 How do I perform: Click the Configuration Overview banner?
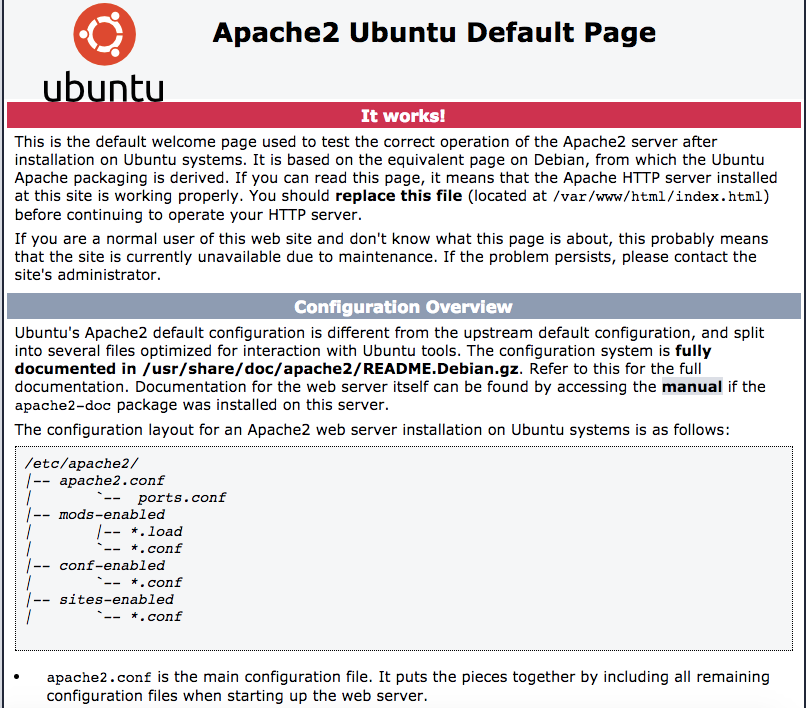pyautogui.click(x=403, y=306)
